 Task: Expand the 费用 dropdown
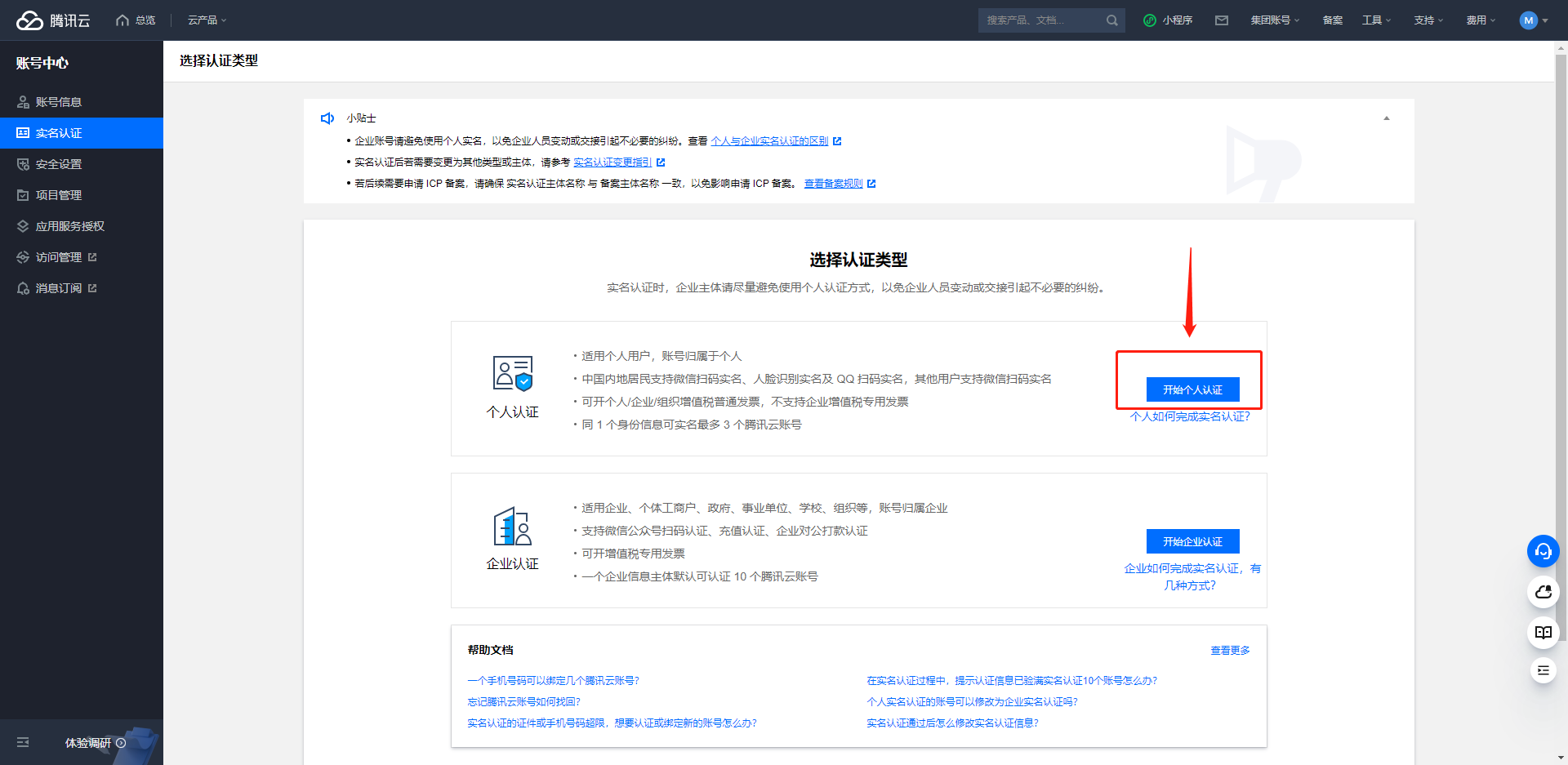(1481, 20)
